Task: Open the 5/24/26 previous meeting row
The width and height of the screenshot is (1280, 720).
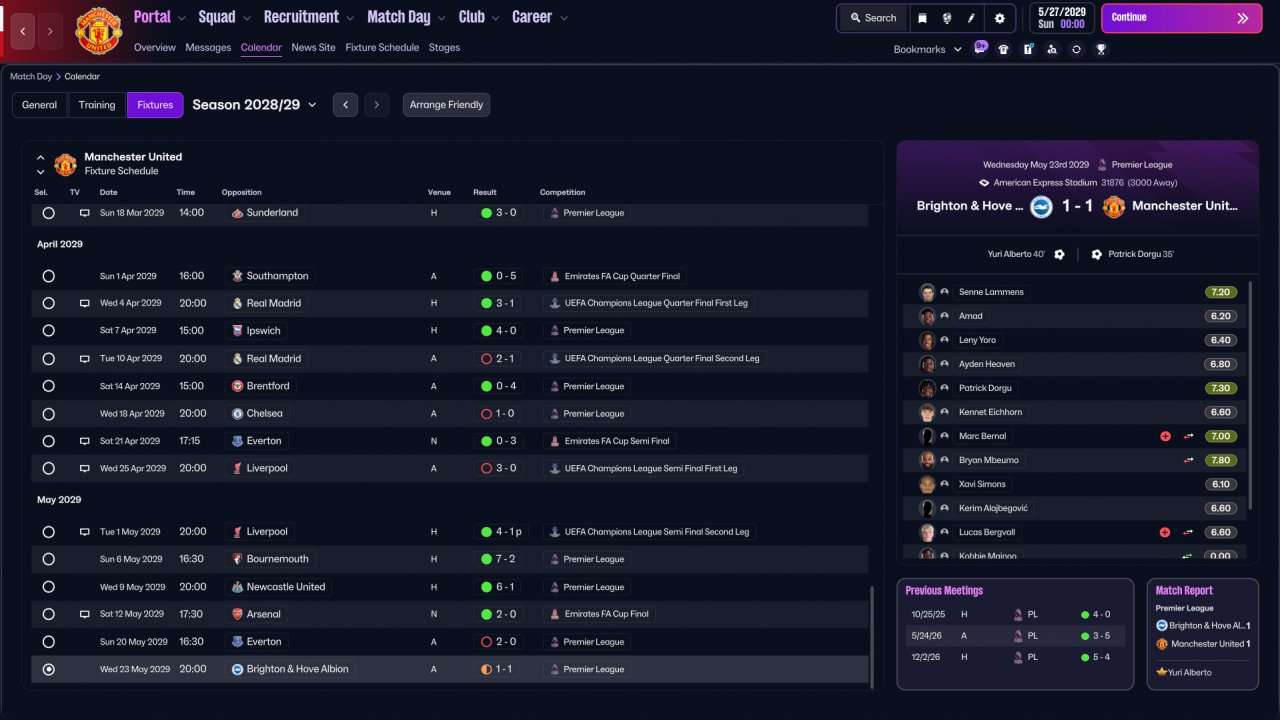Action: (x=1015, y=635)
